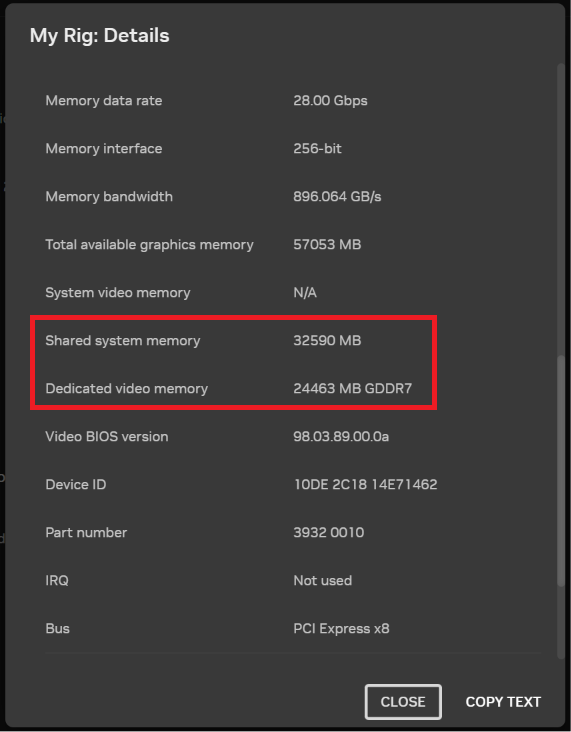Click the Device ID value 10DE 2C18

point(365,485)
